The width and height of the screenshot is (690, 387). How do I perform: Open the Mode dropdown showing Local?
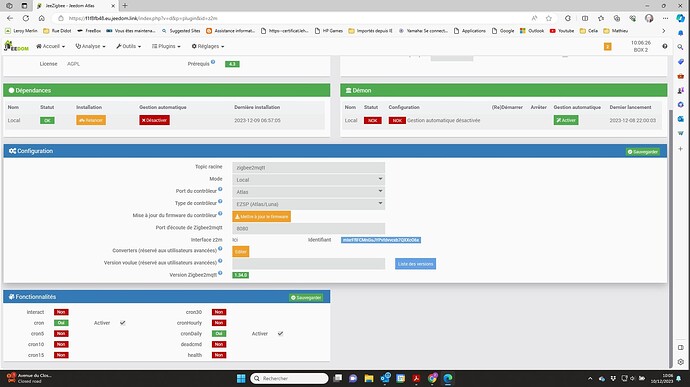308,180
